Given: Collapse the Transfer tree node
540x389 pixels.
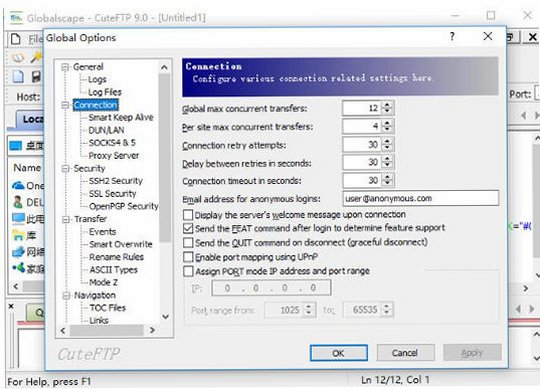Looking at the screenshot, I should [65, 219].
